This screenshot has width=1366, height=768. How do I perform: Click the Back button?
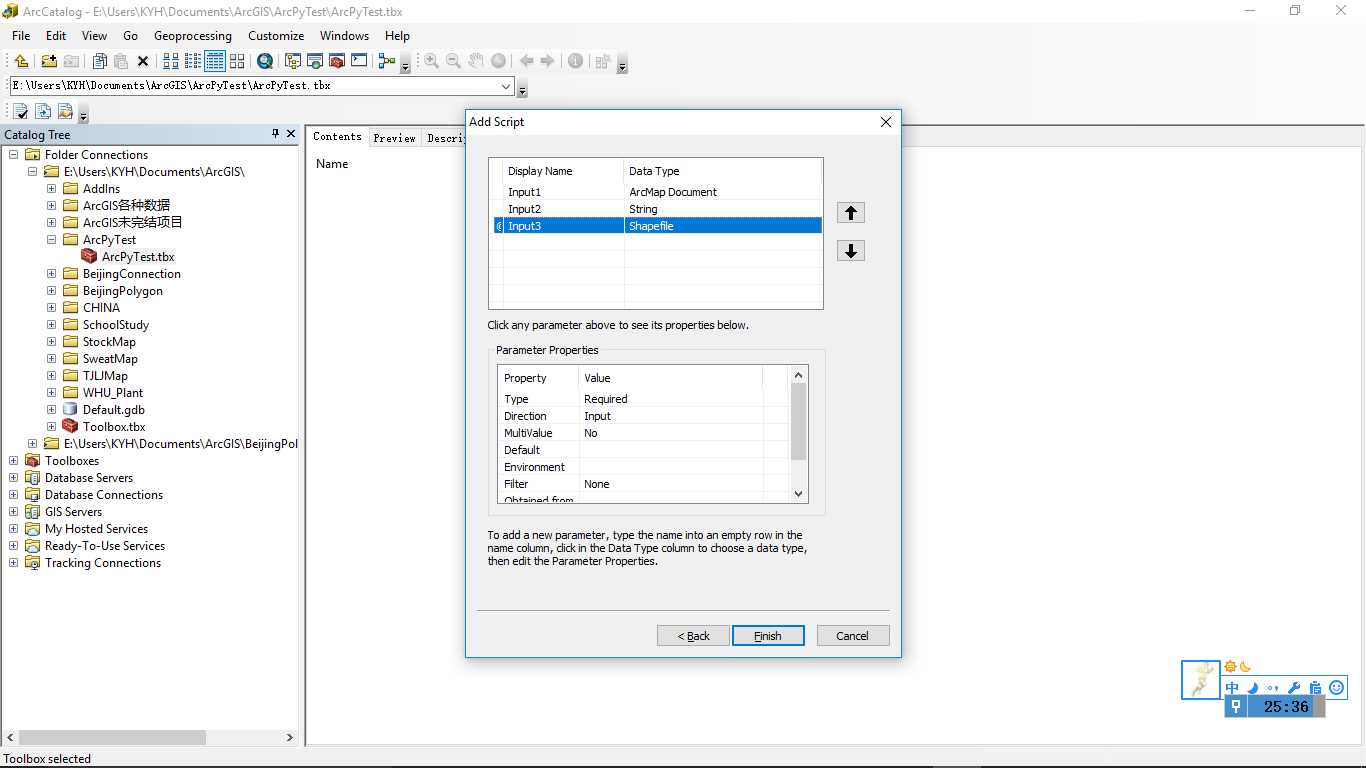point(693,636)
